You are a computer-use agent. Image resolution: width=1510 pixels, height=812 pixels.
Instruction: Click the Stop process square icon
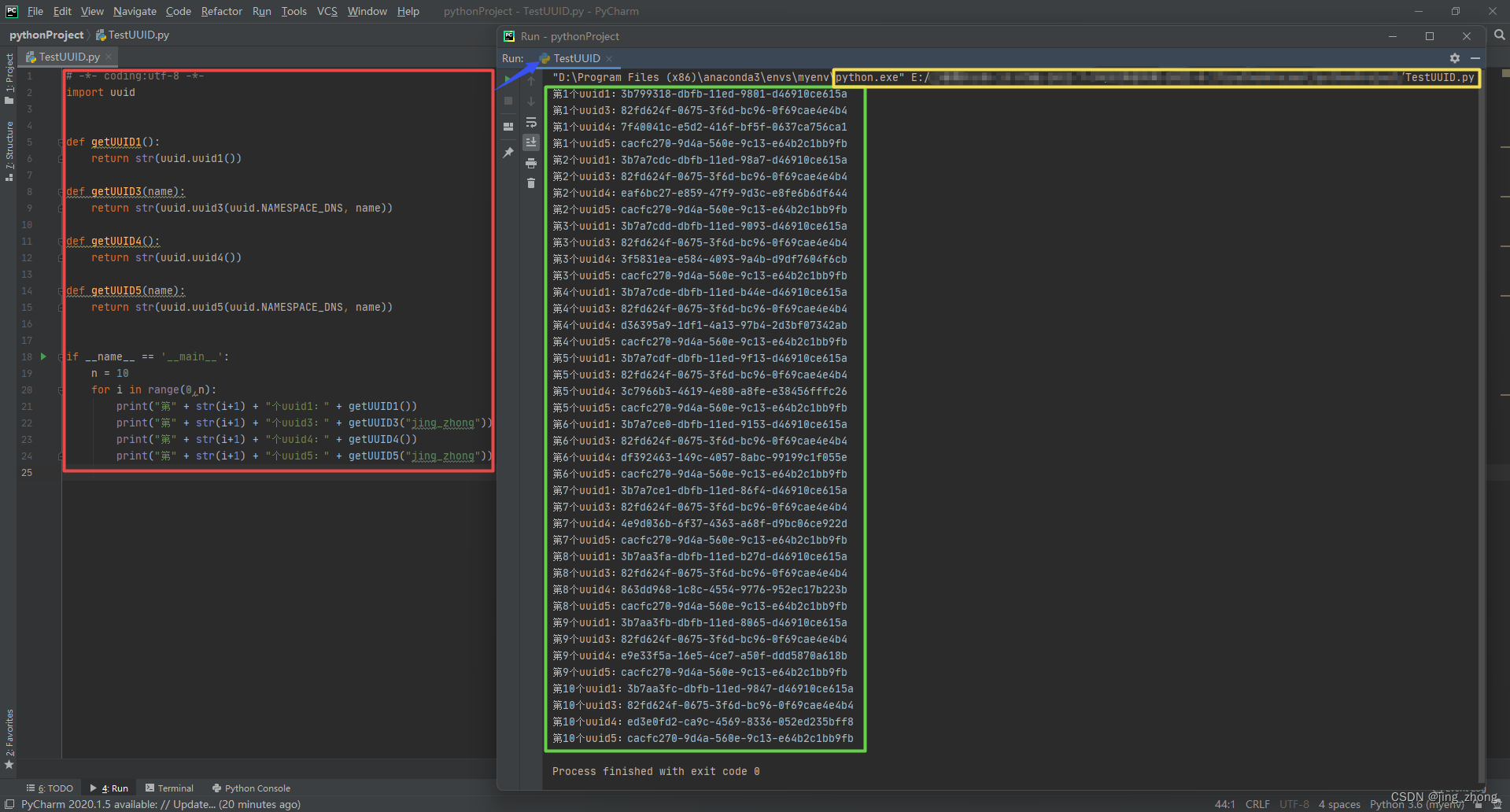pyautogui.click(x=508, y=101)
